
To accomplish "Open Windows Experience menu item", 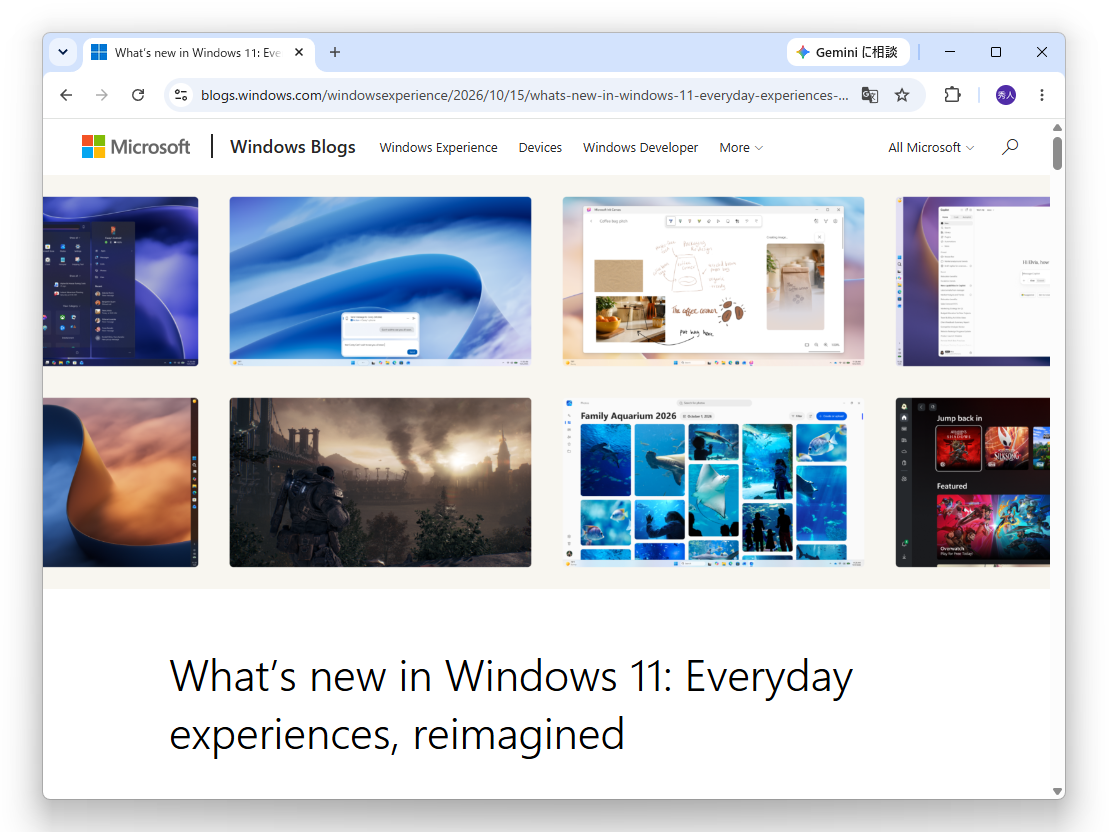I will [x=439, y=147].
